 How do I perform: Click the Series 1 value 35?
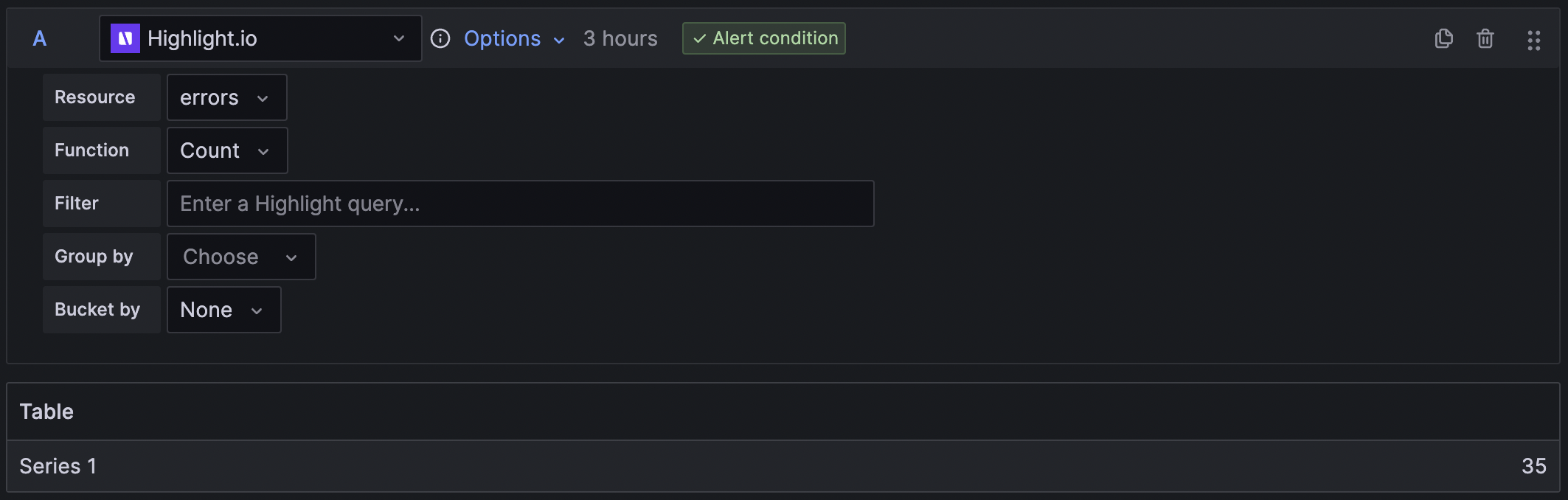(1533, 466)
